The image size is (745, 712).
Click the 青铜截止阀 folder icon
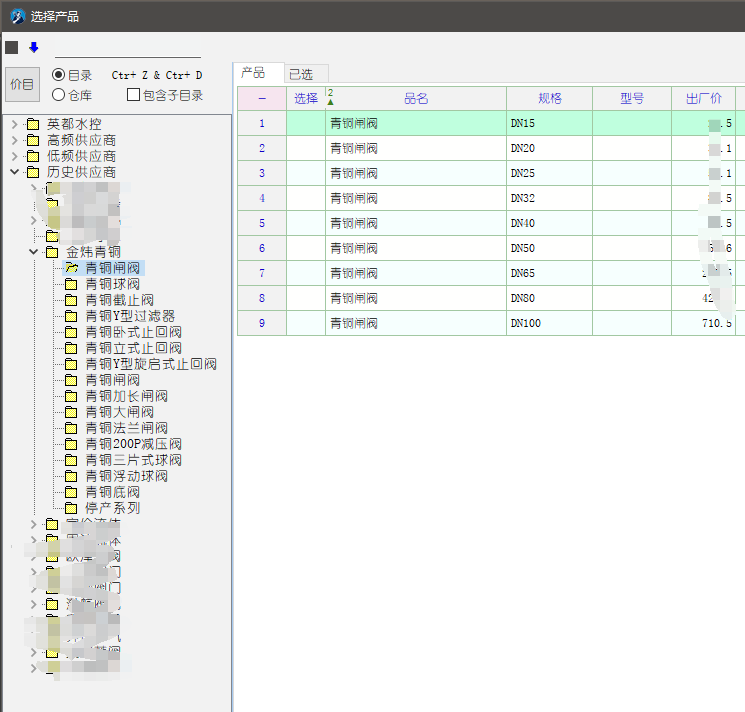tap(70, 300)
